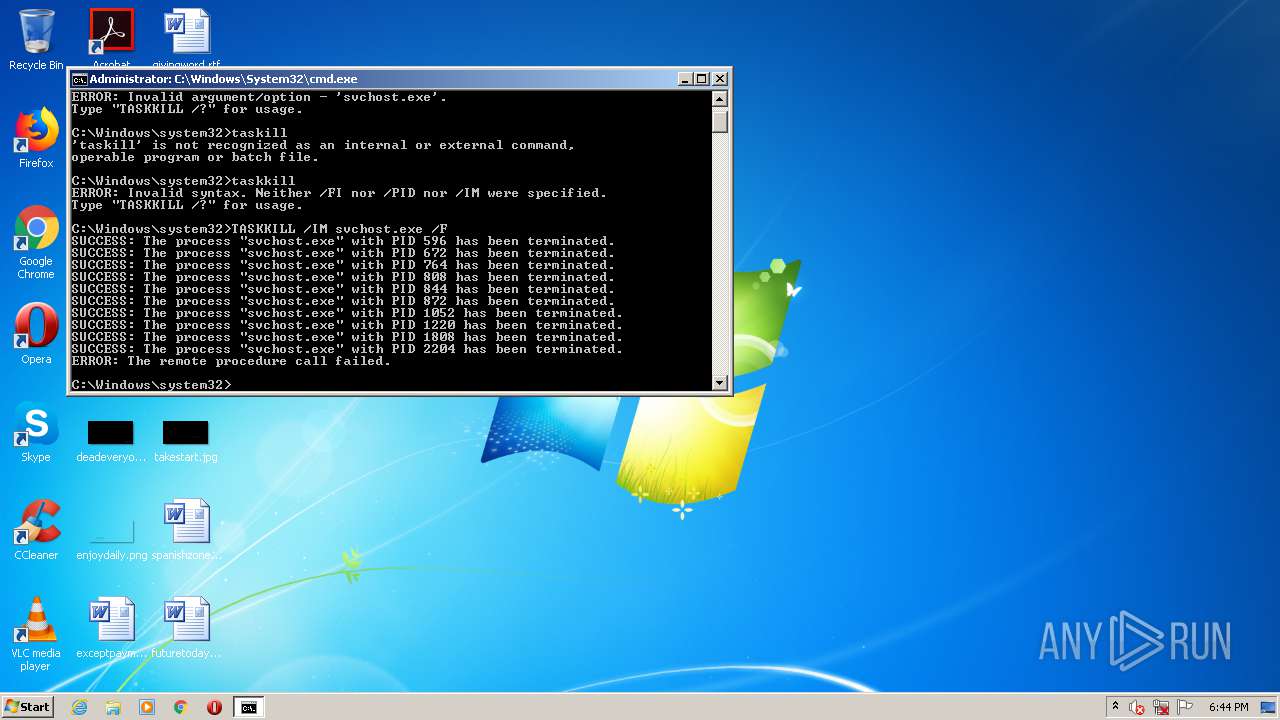The height and width of the screenshot is (720, 1280).
Task: Select the Skype desktop shortcut
Action: [x=36, y=432]
